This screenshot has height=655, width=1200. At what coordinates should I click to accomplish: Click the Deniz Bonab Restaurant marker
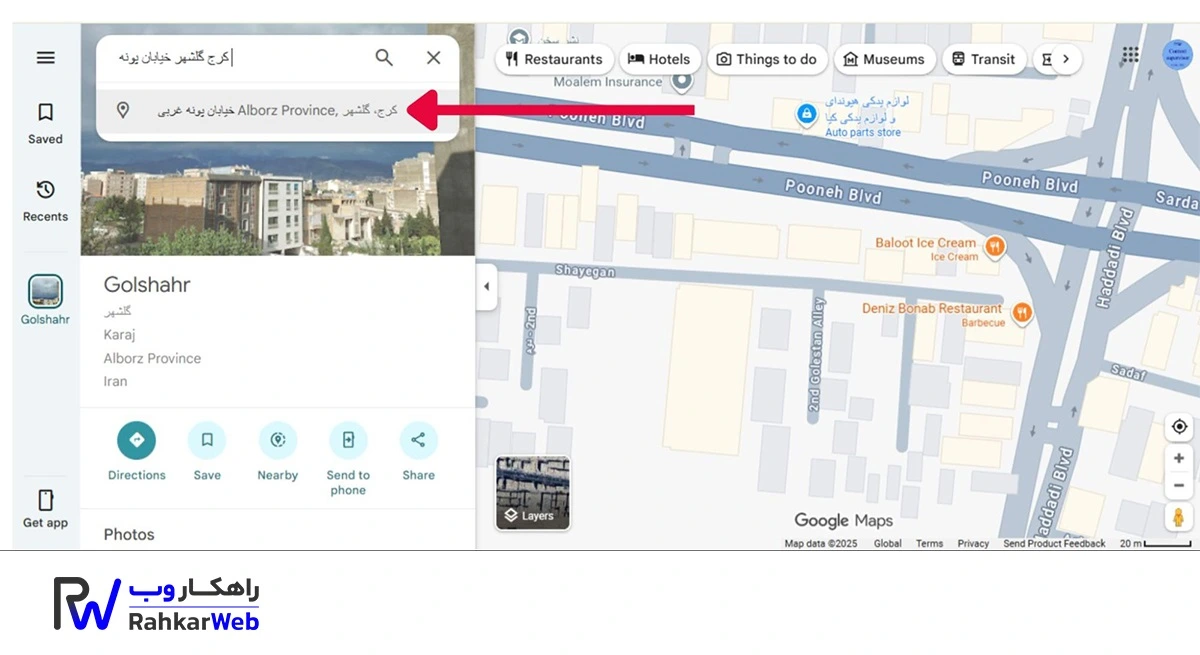click(x=1021, y=313)
